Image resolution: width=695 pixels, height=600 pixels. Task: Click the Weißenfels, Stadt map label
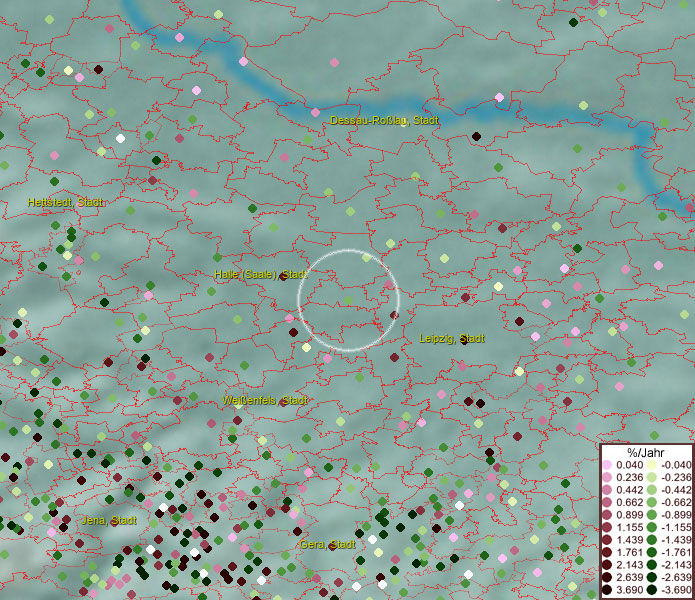[265, 400]
